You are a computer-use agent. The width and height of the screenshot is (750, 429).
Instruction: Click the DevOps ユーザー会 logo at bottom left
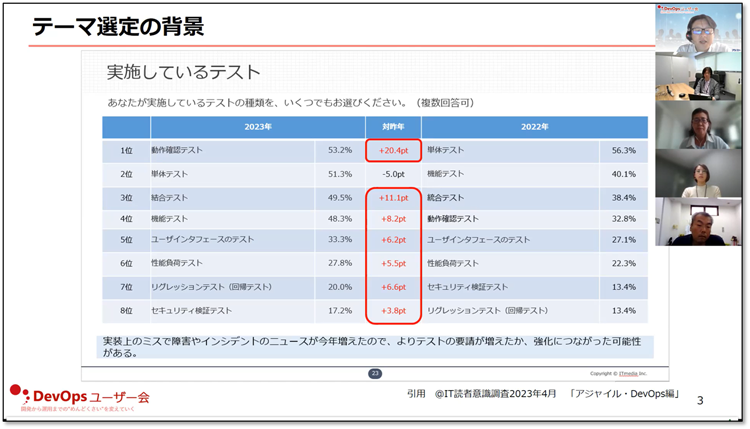click(x=78, y=399)
